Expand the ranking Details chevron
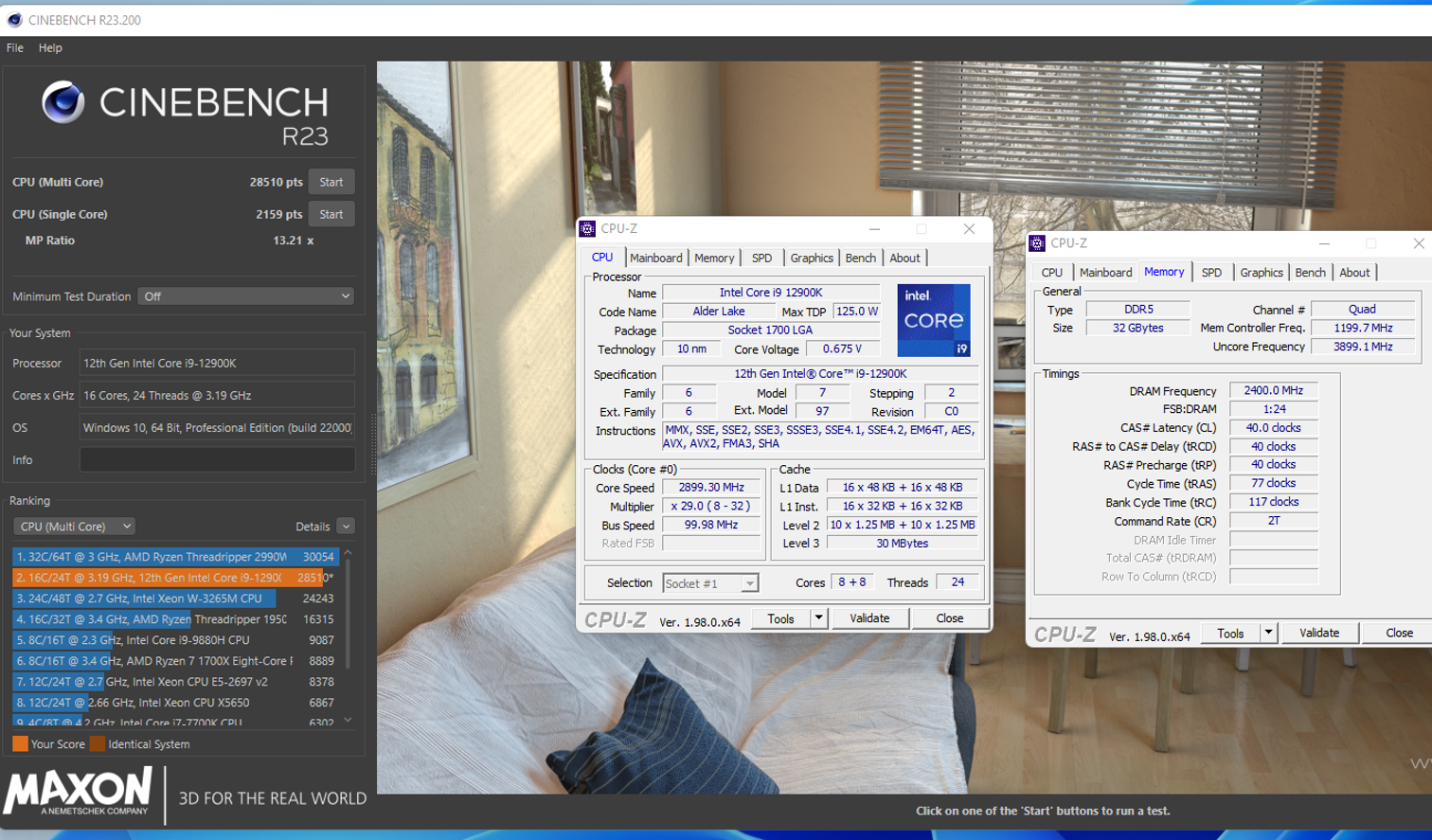 coord(346,527)
